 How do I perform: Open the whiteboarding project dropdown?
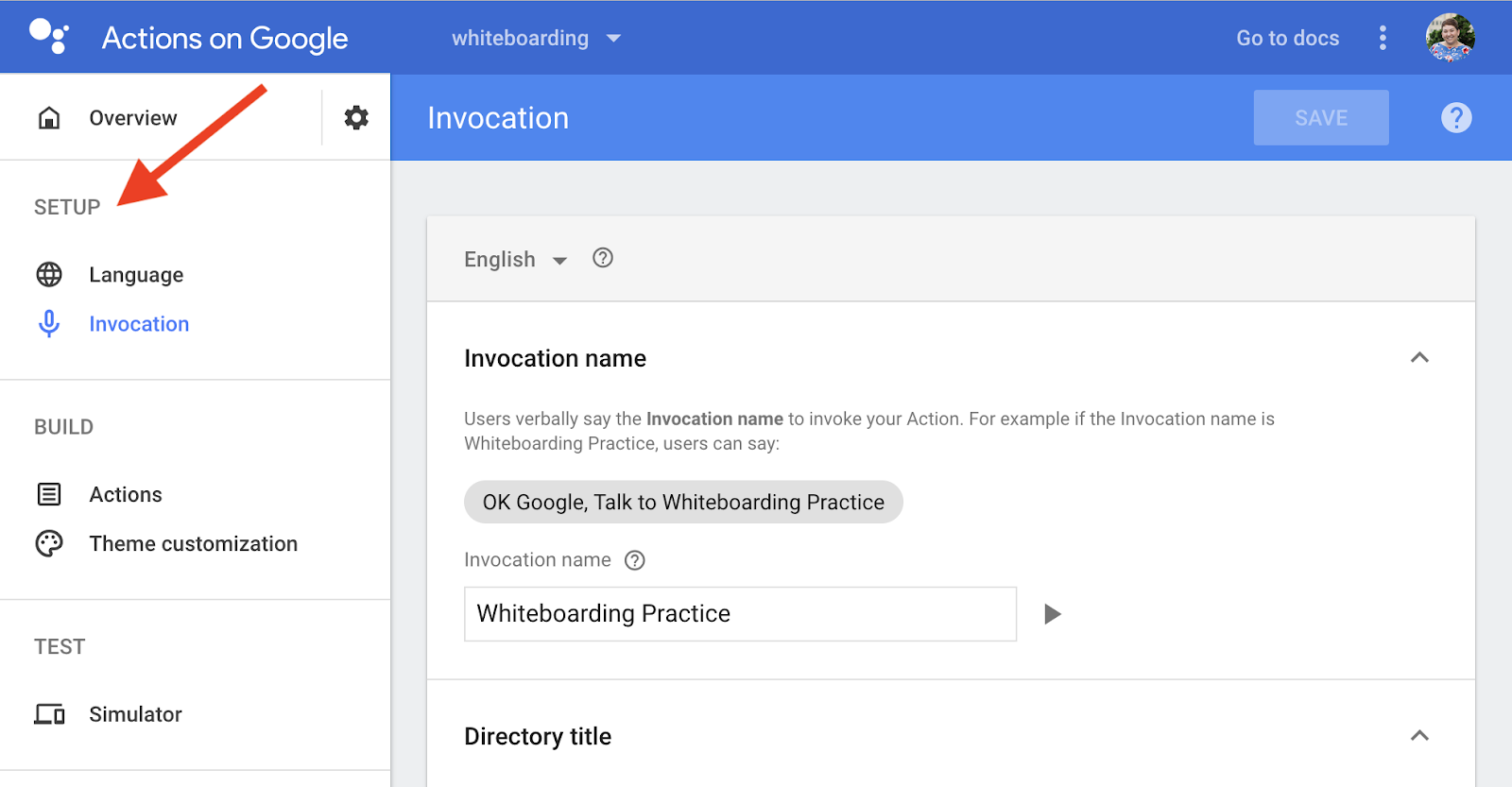(x=536, y=38)
